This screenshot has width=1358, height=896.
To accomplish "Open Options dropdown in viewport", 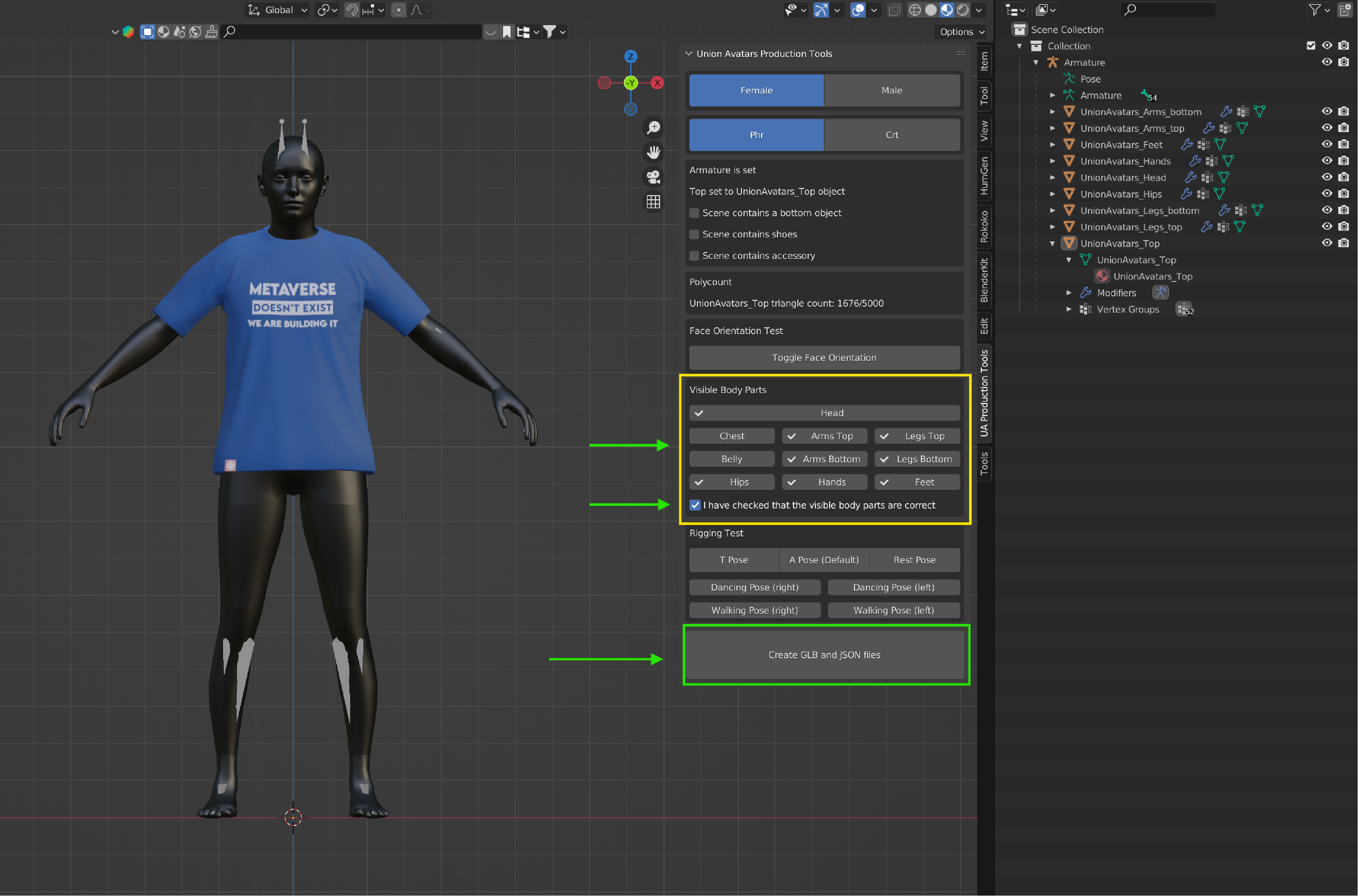I will tap(962, 32).
